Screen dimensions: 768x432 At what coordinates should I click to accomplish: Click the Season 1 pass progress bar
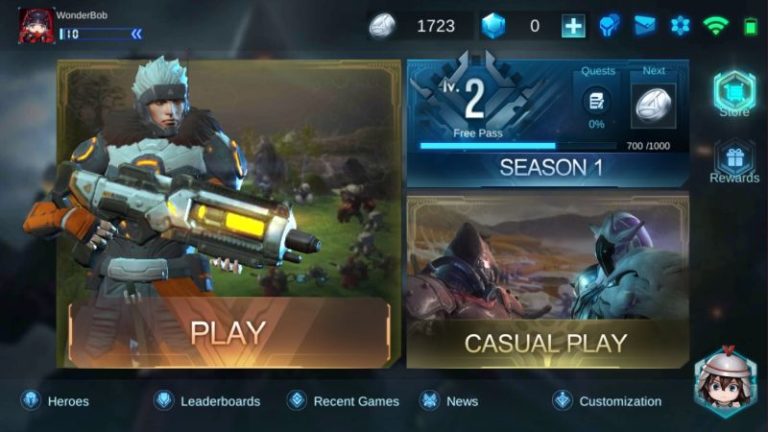pos(518,145)
